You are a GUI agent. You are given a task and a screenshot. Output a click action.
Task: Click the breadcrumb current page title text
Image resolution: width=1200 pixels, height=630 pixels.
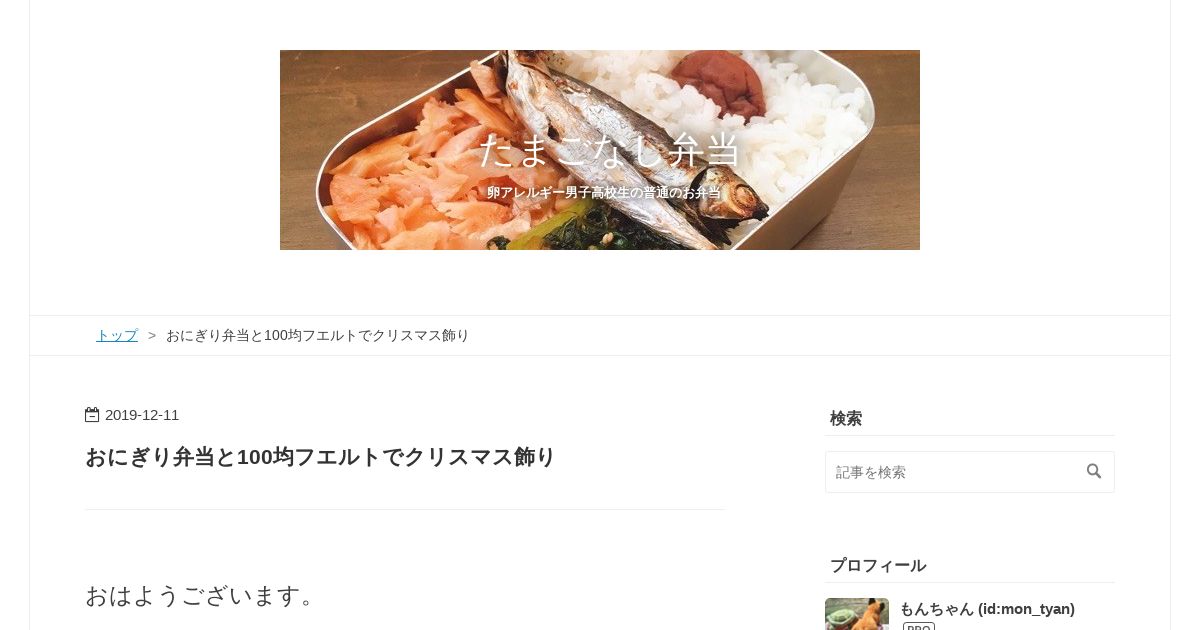pyautogui.click(x=317, y=335)
